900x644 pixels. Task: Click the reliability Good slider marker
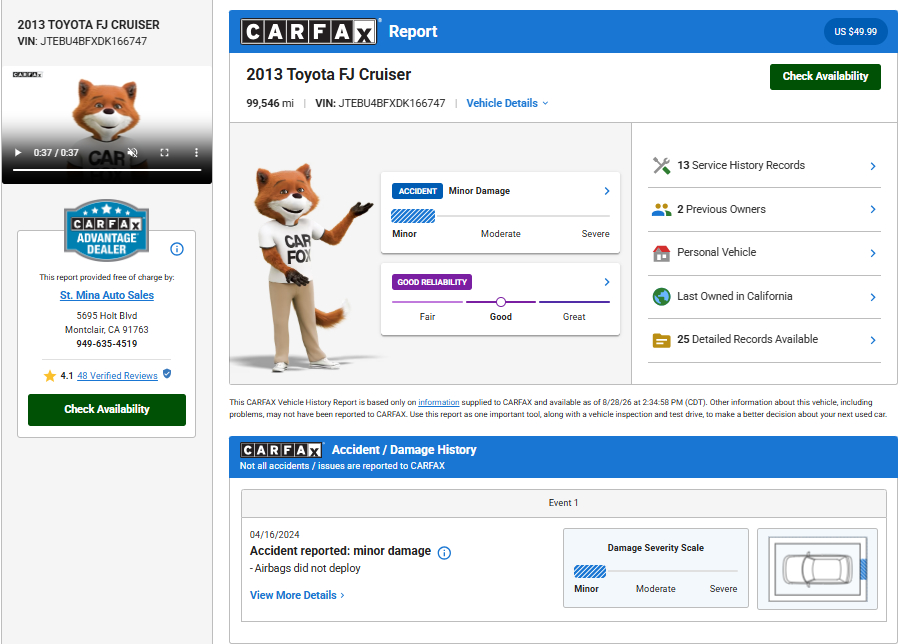coord(501,302)
